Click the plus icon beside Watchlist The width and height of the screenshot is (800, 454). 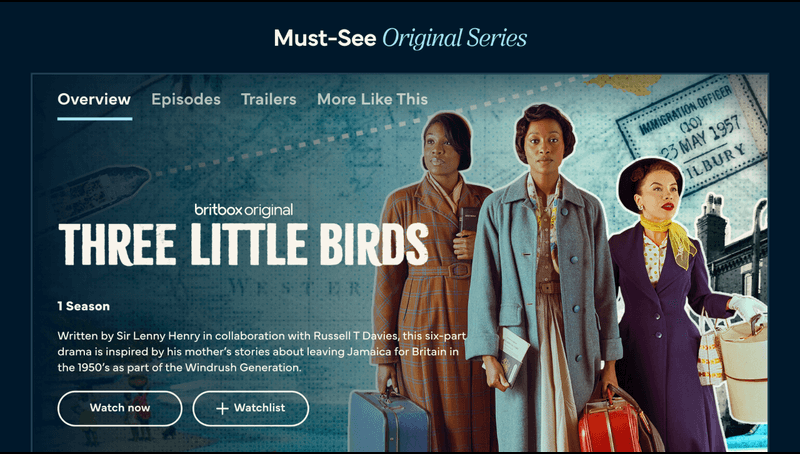222,408
